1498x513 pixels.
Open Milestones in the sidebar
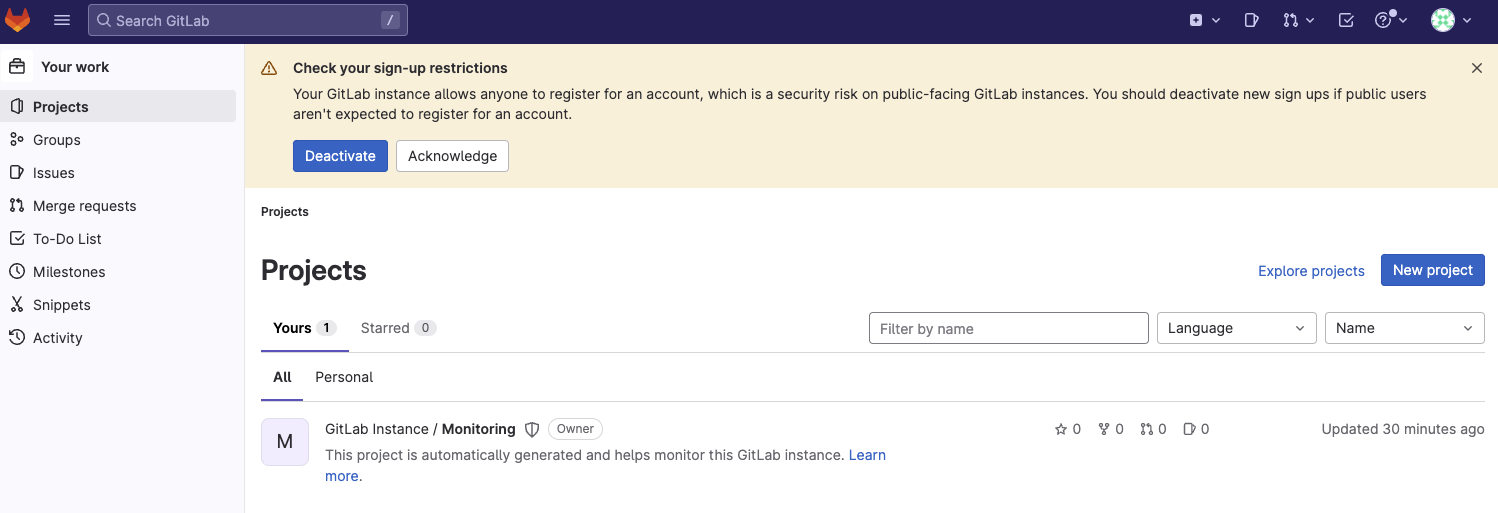[x=118, y=272]
